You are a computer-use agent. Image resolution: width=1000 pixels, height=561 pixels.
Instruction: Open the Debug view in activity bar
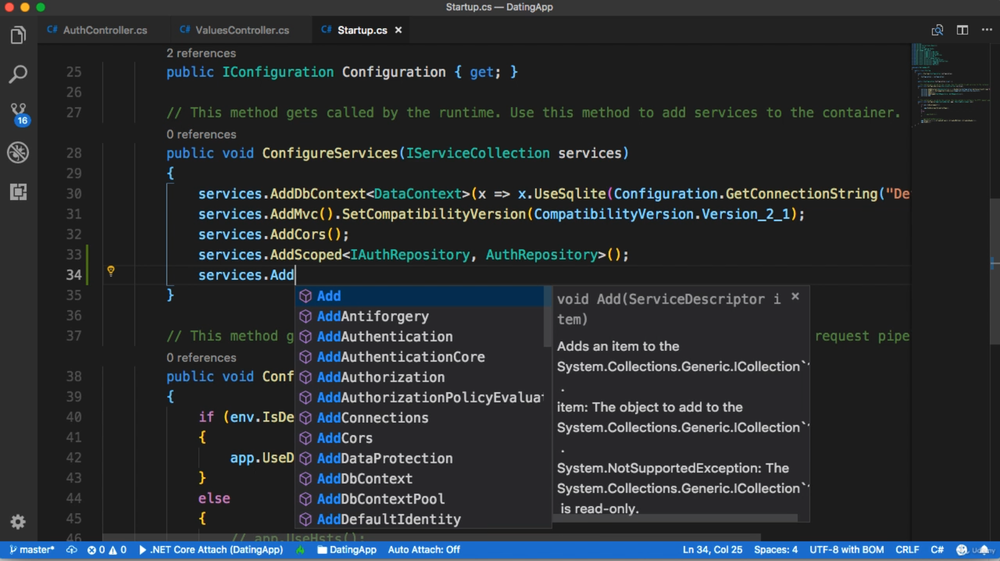18,152
